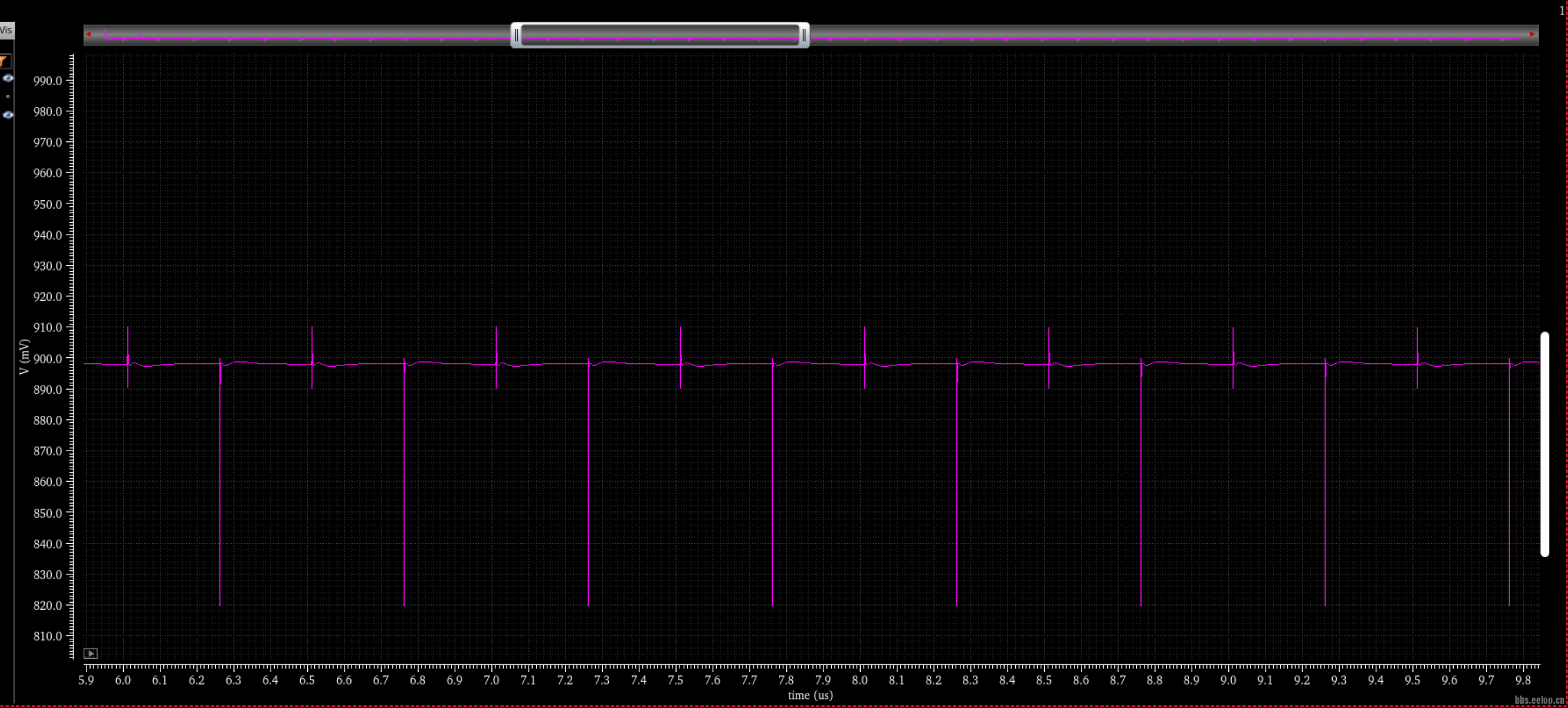Click the small dot between the eye icons
The image size is (1568, 708).
(x=8, y=96)
